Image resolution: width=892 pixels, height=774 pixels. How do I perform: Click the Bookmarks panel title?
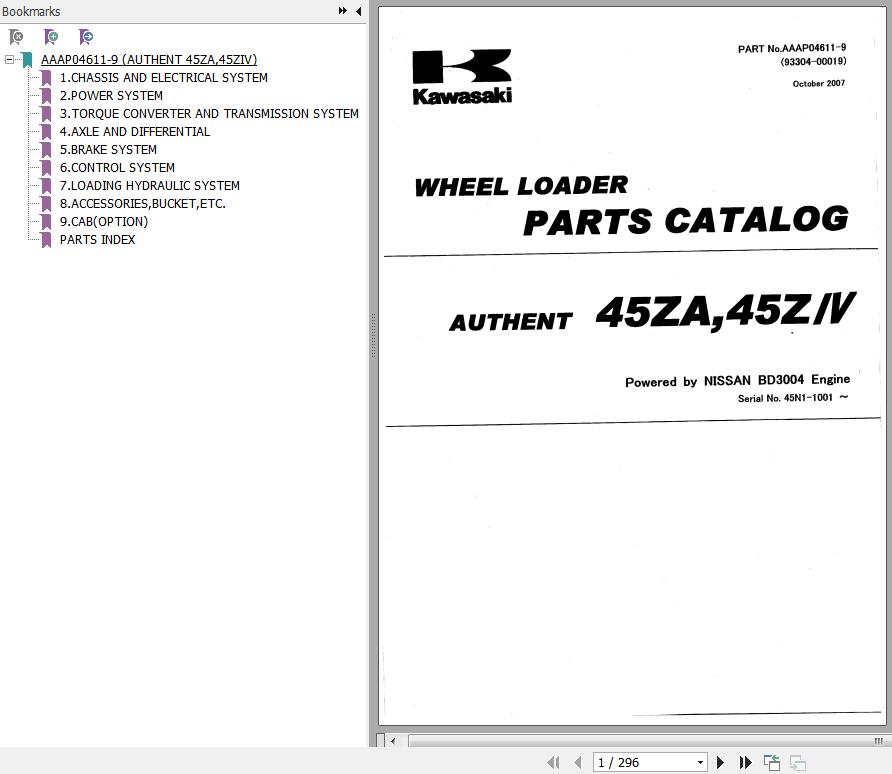(x=31, y=11)
